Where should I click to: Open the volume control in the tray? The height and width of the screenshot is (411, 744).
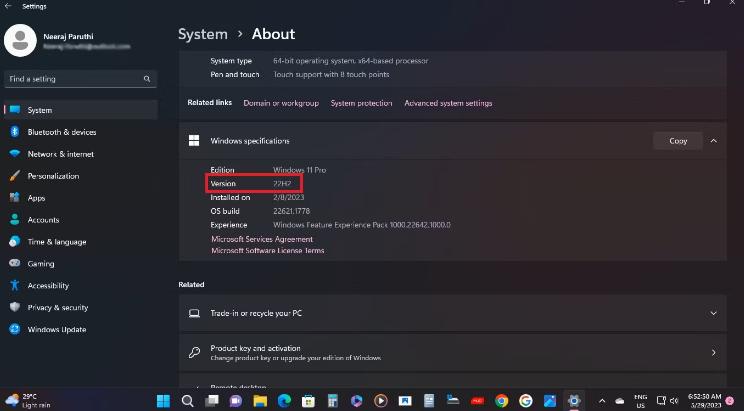(674, 401)
